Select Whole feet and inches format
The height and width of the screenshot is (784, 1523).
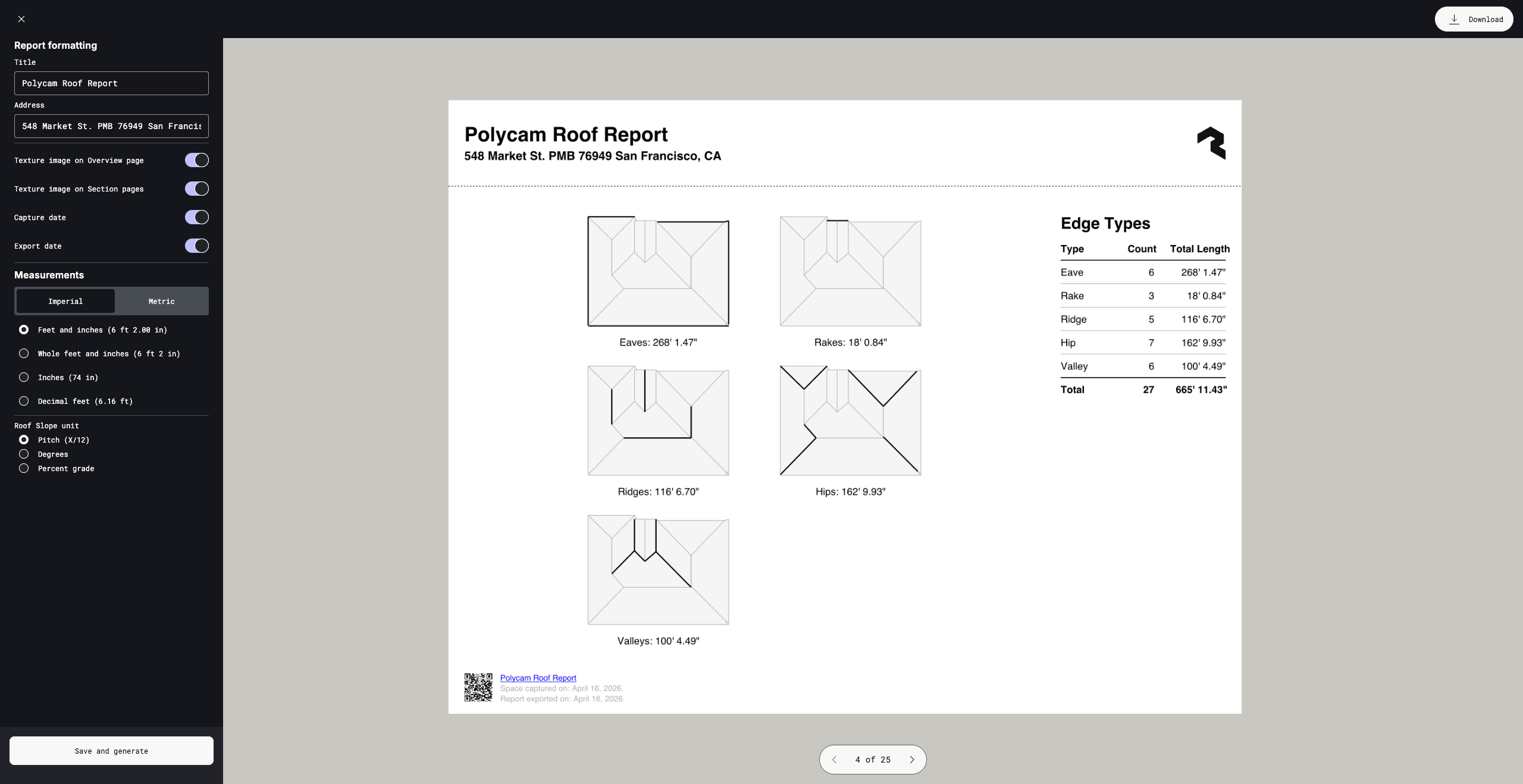click(24, 353)
